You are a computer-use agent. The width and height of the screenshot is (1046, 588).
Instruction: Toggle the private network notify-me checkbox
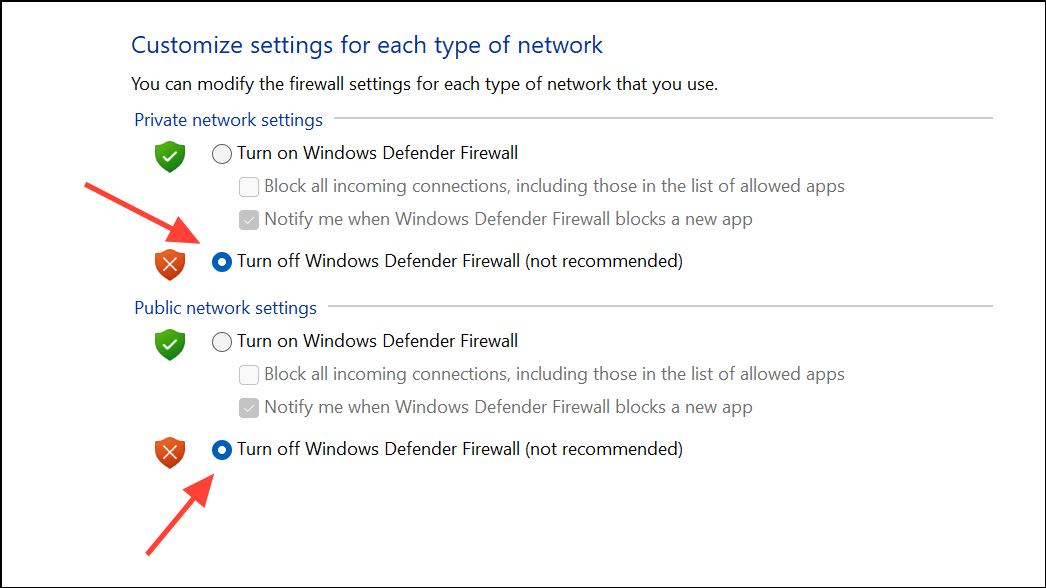pos(248,219)
